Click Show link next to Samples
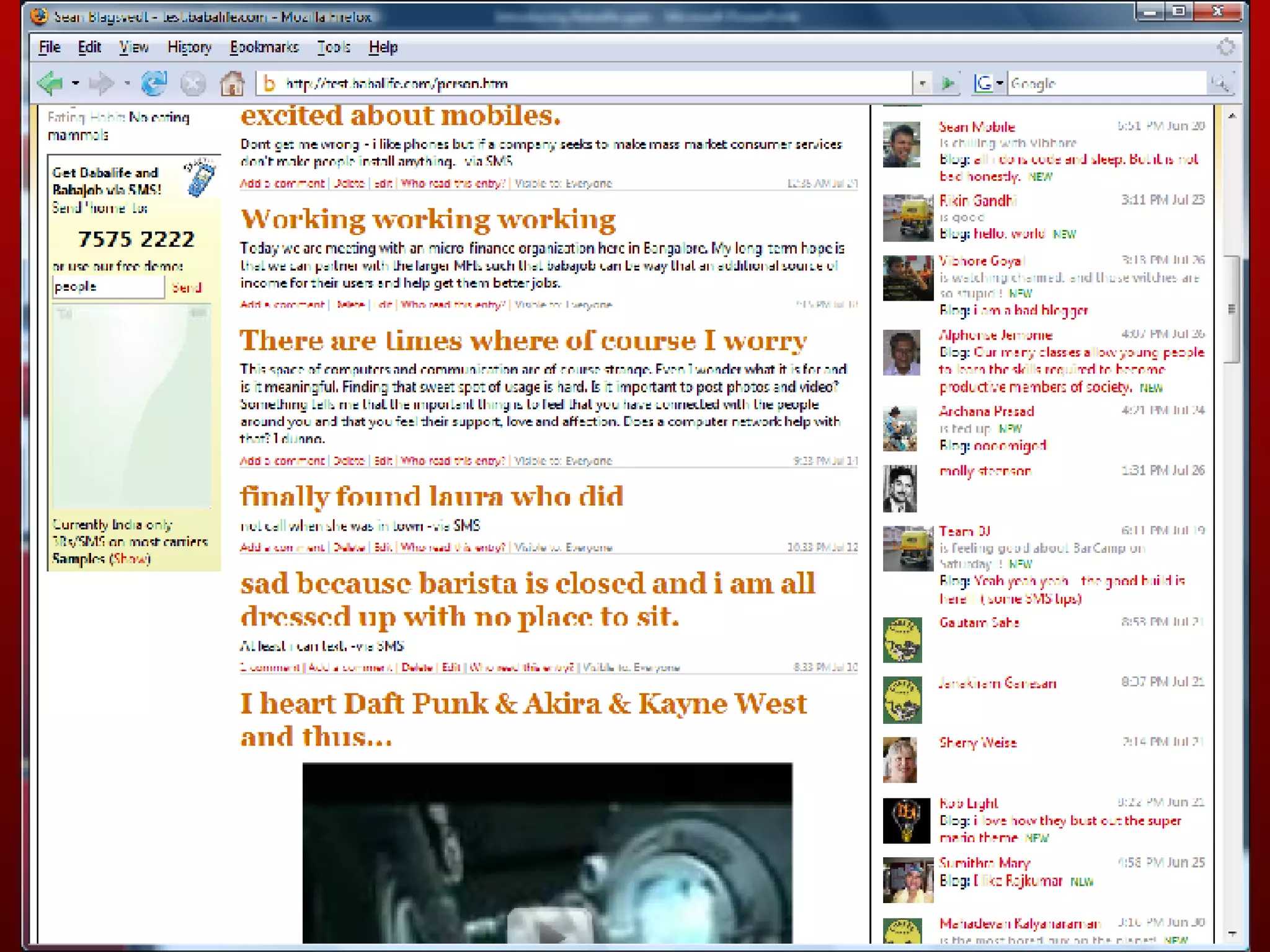The image size is (1270, 952). tap(130, 559)
